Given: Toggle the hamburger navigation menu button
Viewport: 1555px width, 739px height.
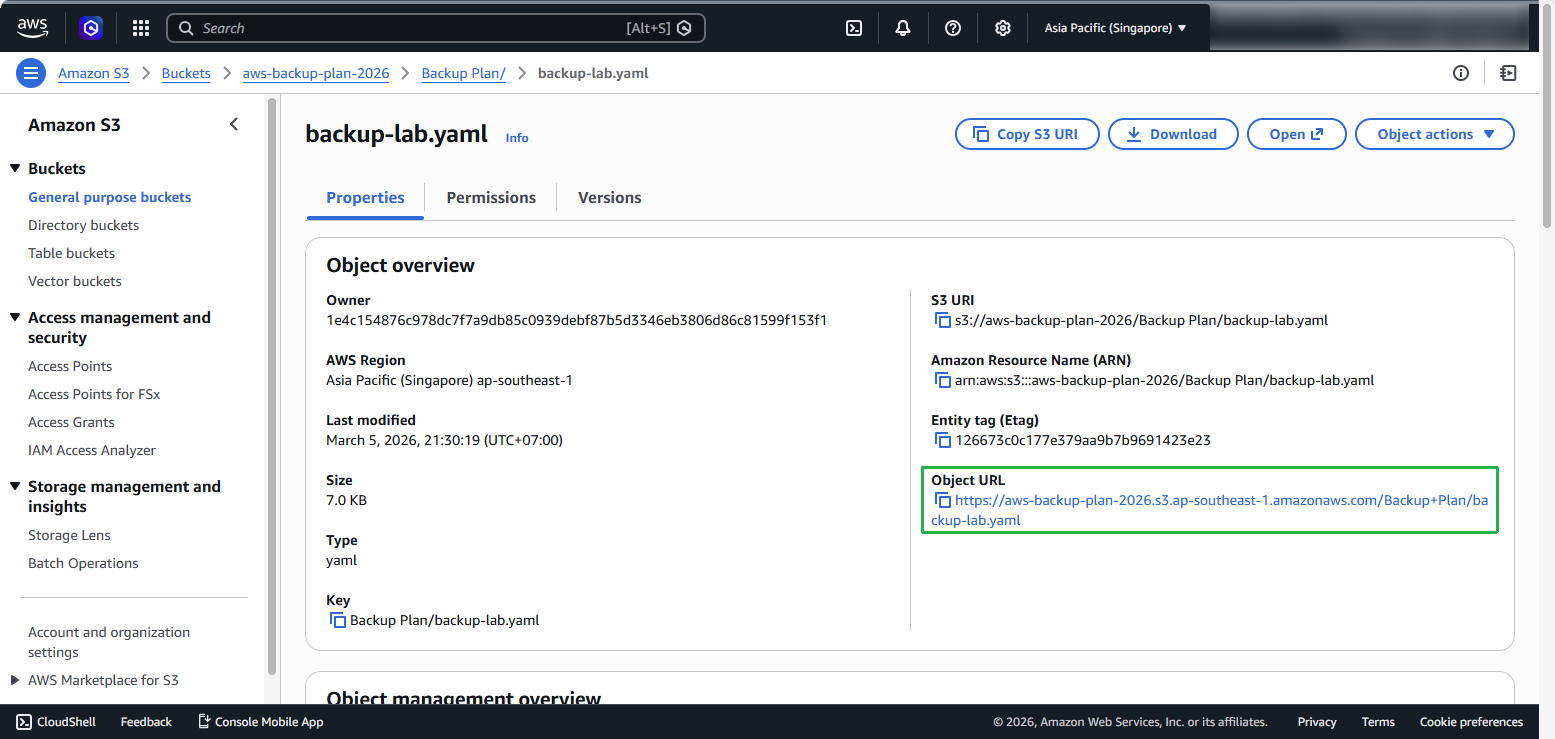Looking at the screenshot, I should point(31,73).
